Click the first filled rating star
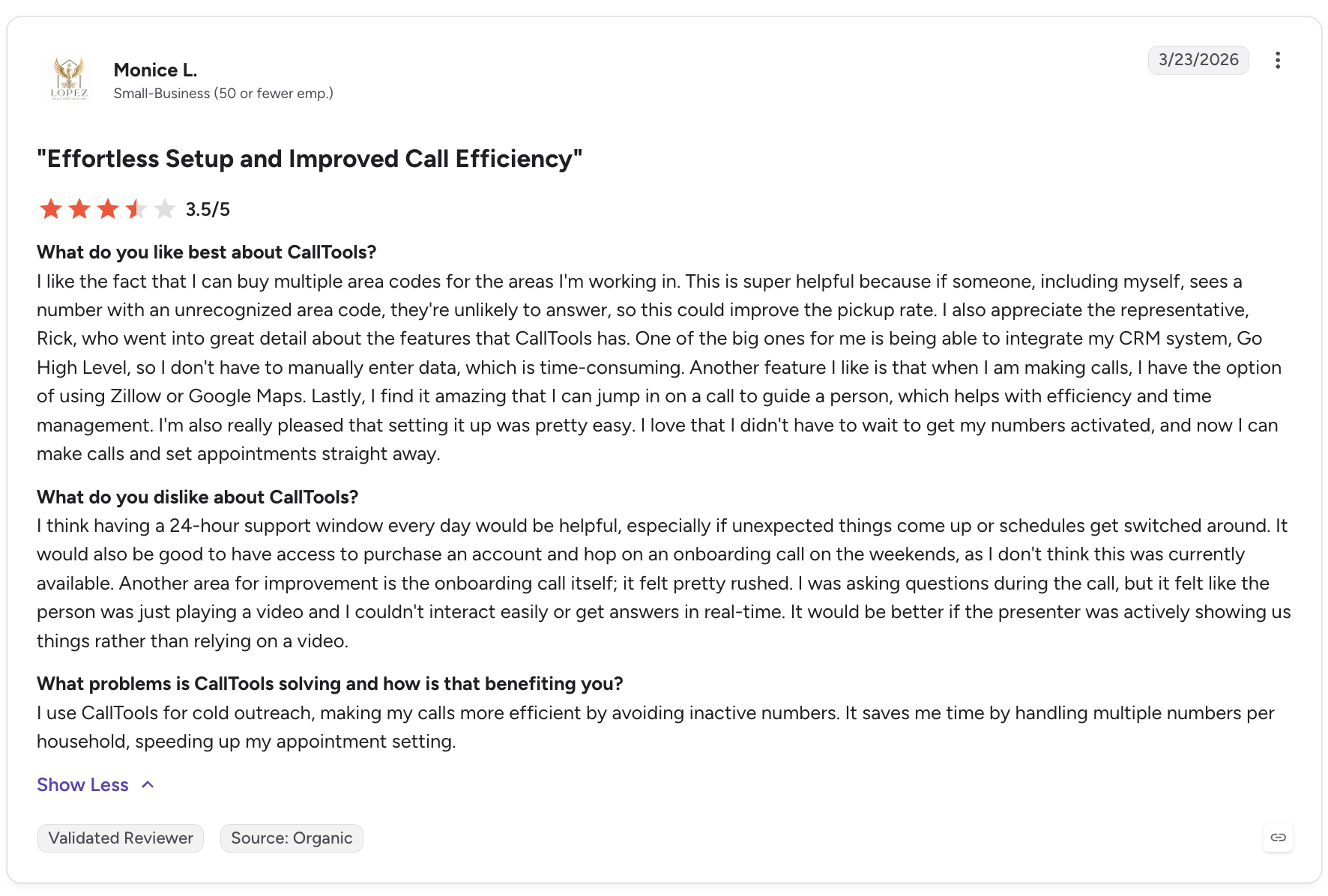1328x896 pixels. pyautogui.click(x=51, y=209)
